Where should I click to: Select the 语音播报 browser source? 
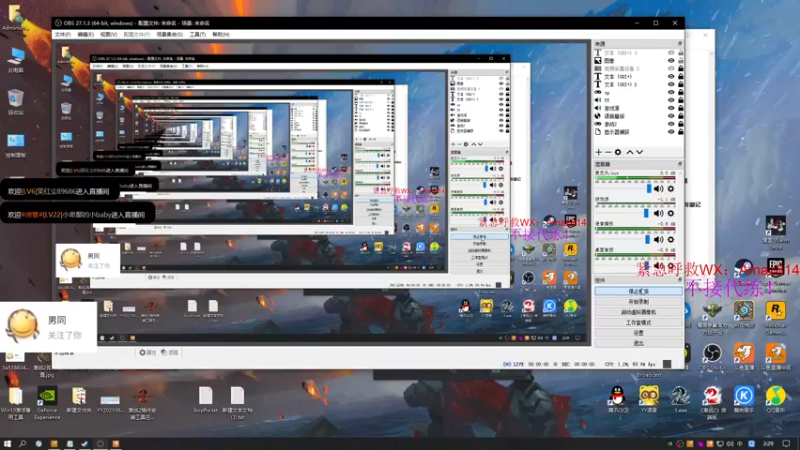pos(614,116)
